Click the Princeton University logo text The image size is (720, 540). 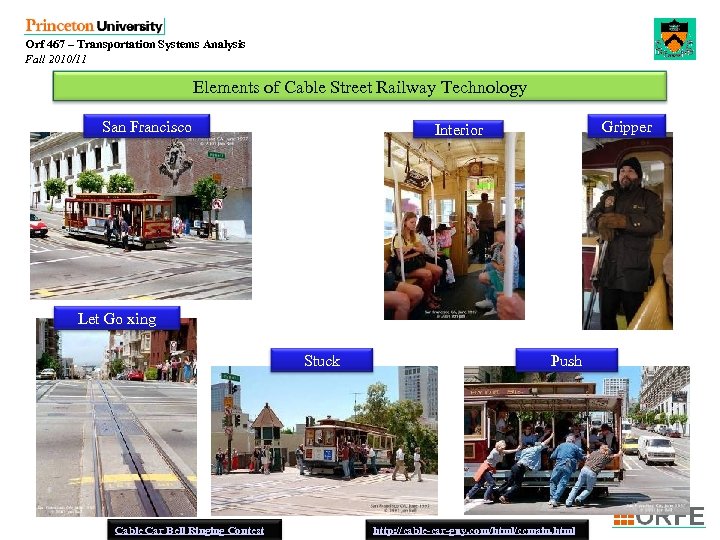[x=94, y=26]
